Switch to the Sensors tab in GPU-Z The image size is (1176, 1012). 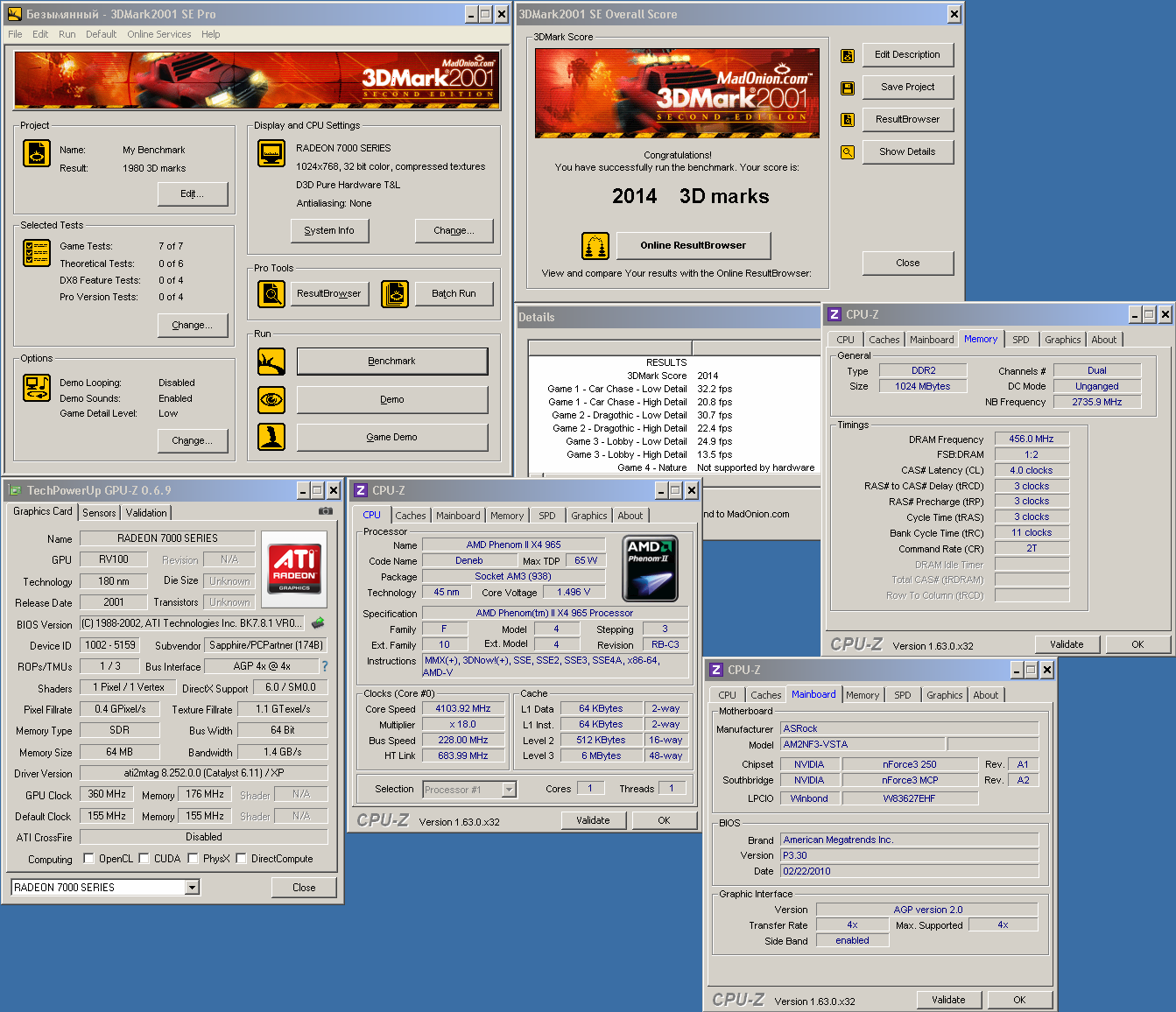pyautogui.click(x=99, y=513)
